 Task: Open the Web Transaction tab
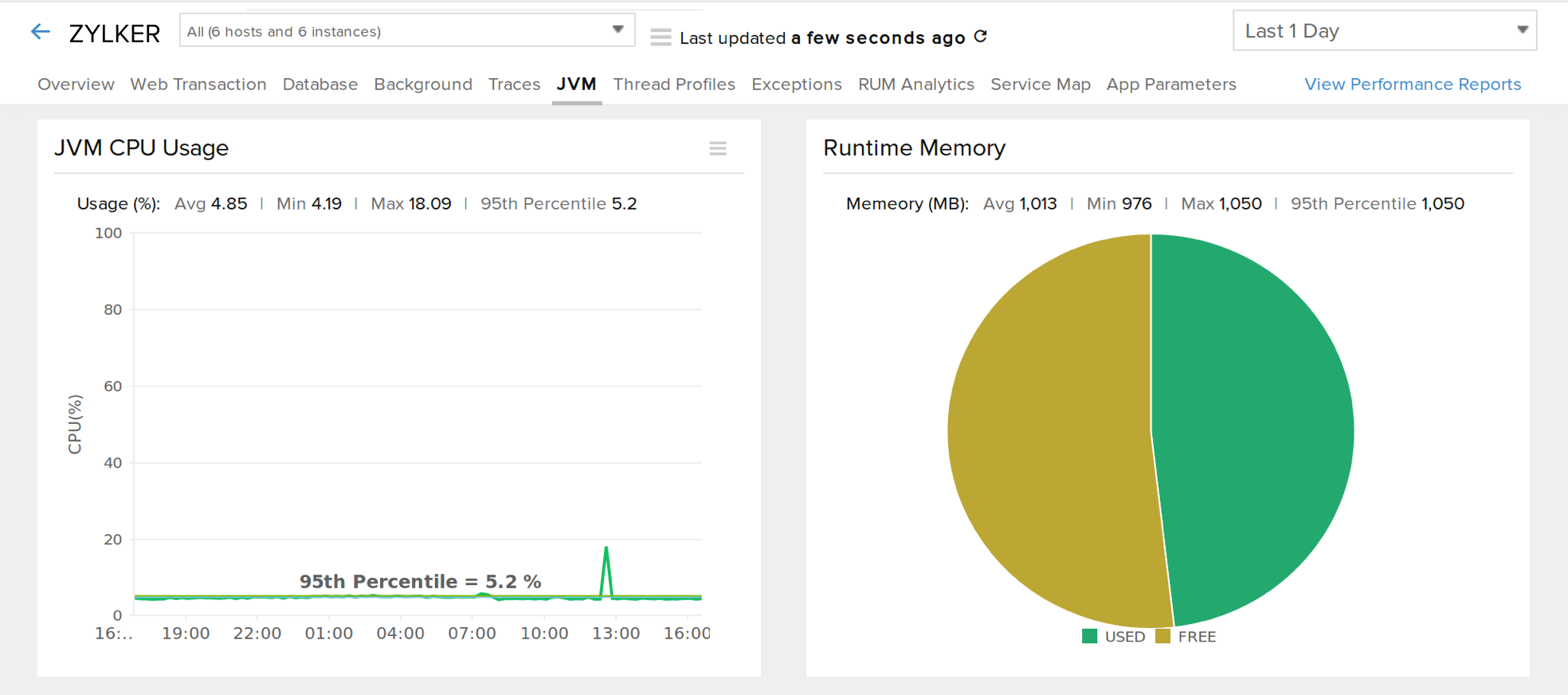click(198, 84)
